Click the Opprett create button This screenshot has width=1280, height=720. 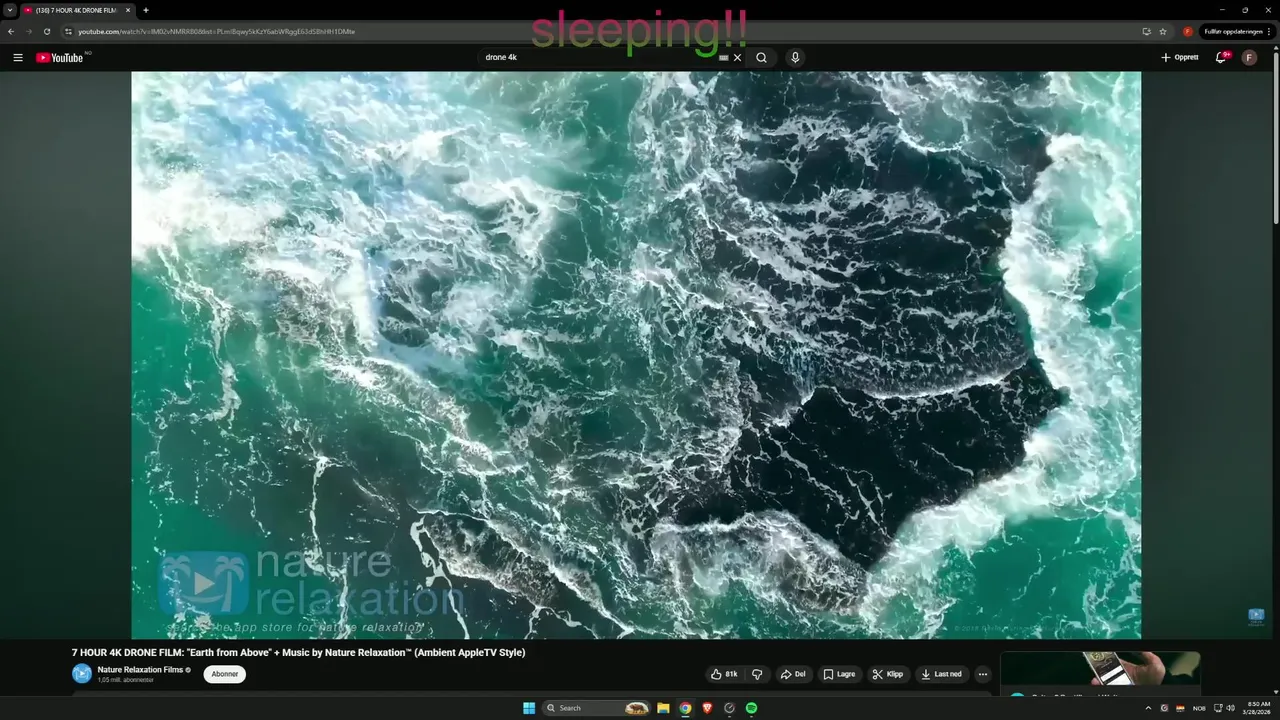pyautogui.click(x=1180, y=57)
